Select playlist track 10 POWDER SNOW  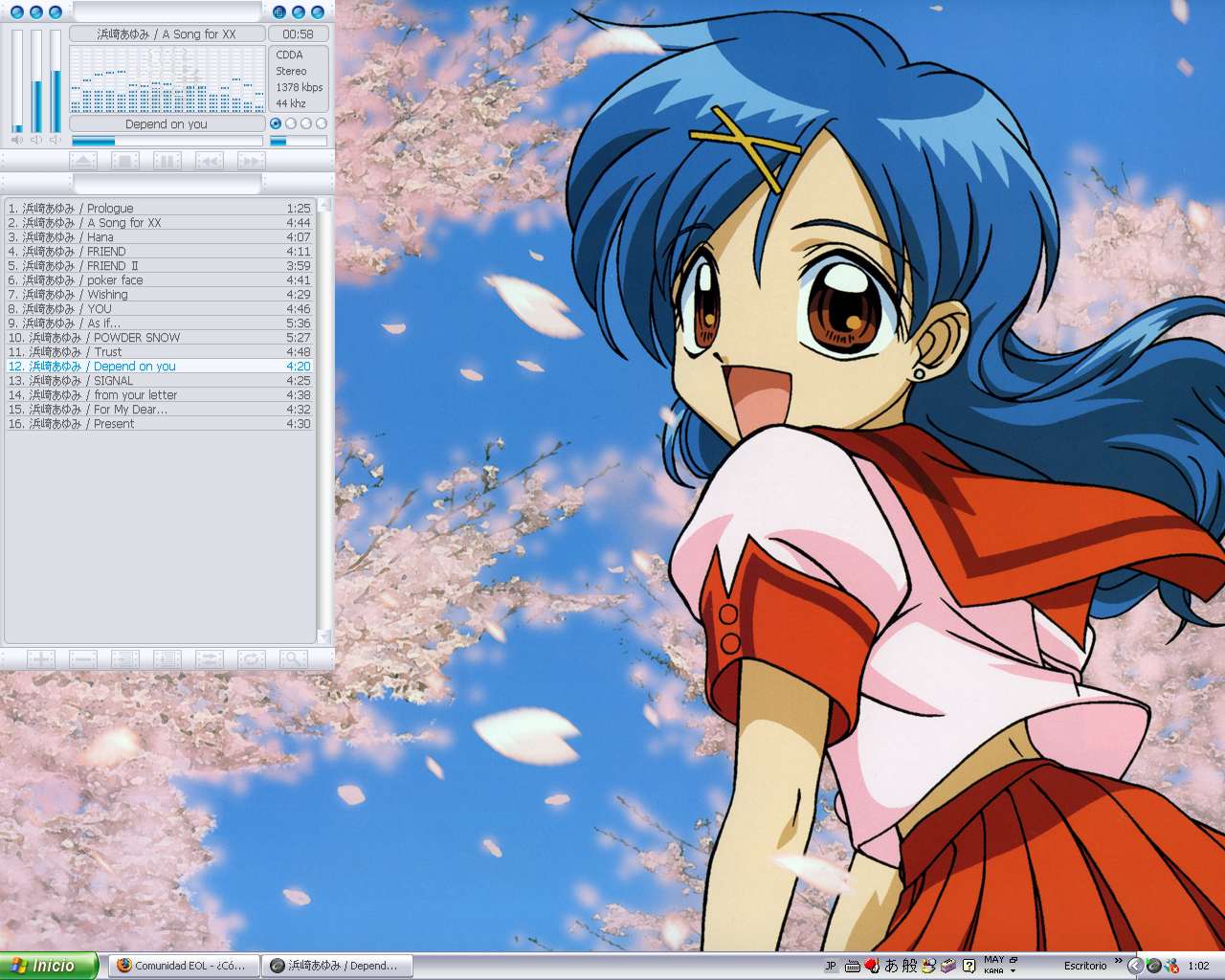(160, 337)
